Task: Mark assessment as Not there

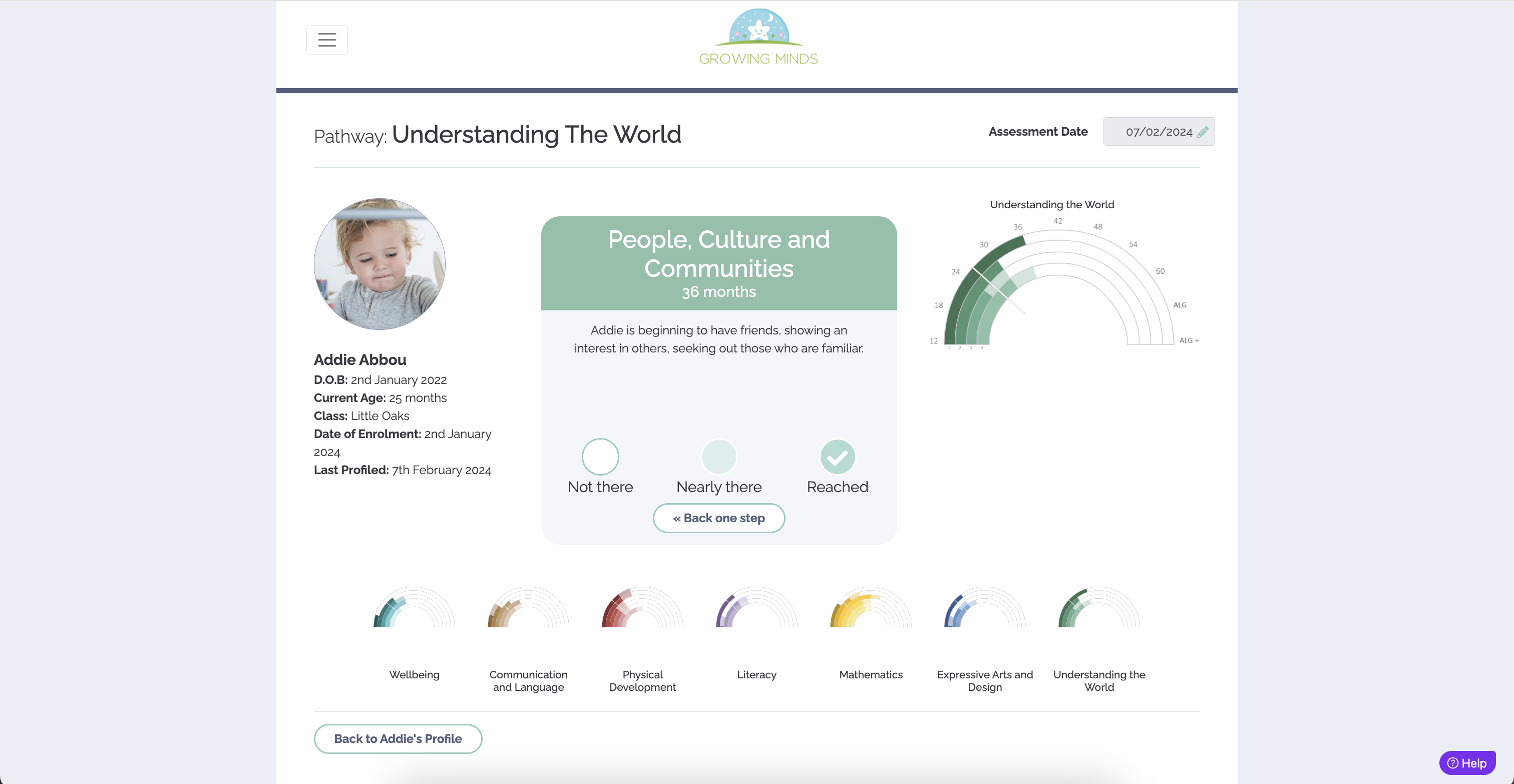Action: 599,457
